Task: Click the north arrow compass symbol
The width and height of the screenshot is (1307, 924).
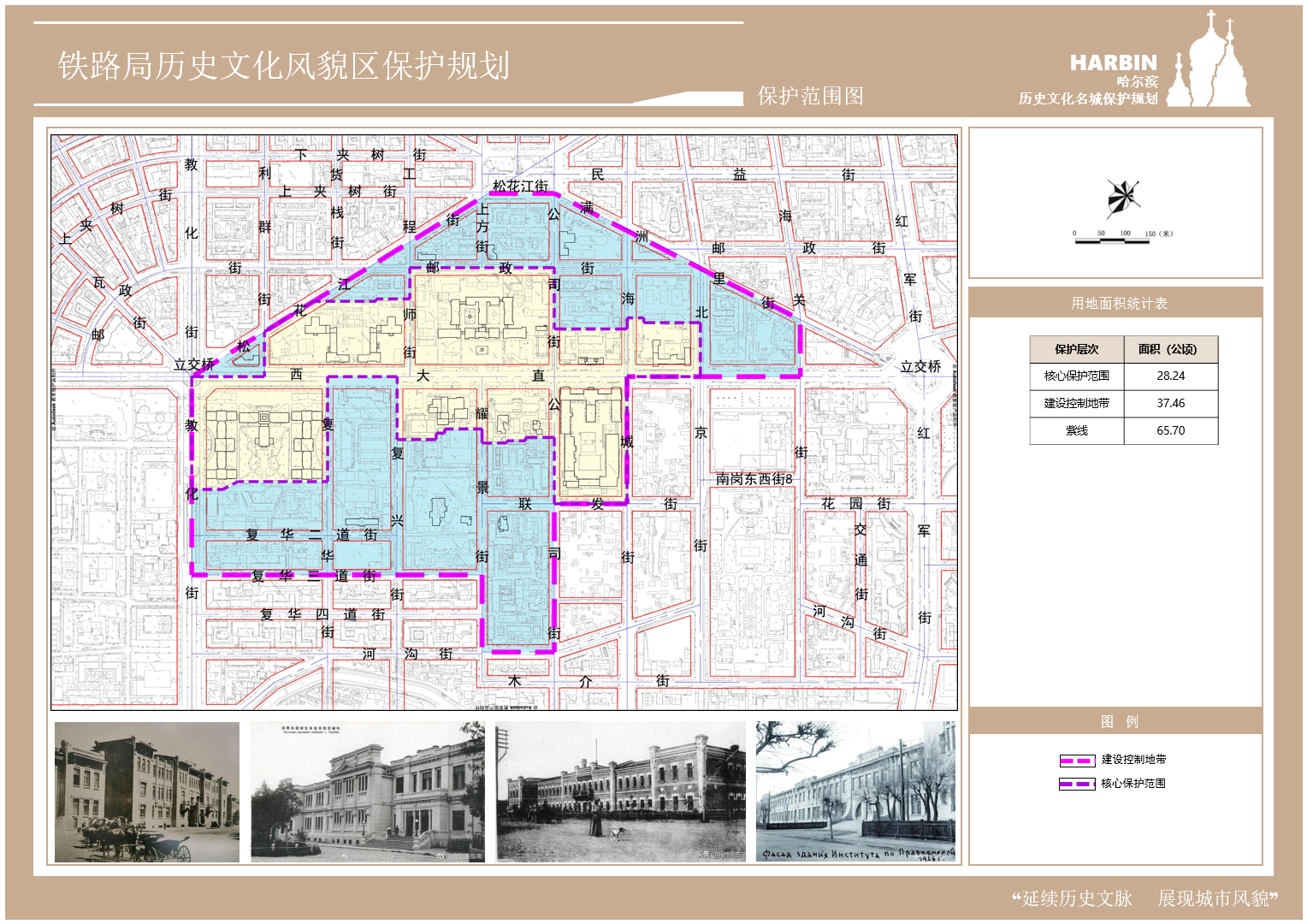Action: (x=1123, y=198)
